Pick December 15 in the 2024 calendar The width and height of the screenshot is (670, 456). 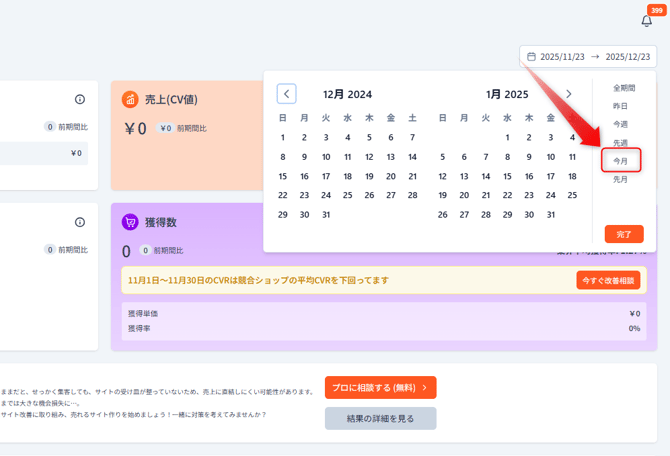(283, 176)
